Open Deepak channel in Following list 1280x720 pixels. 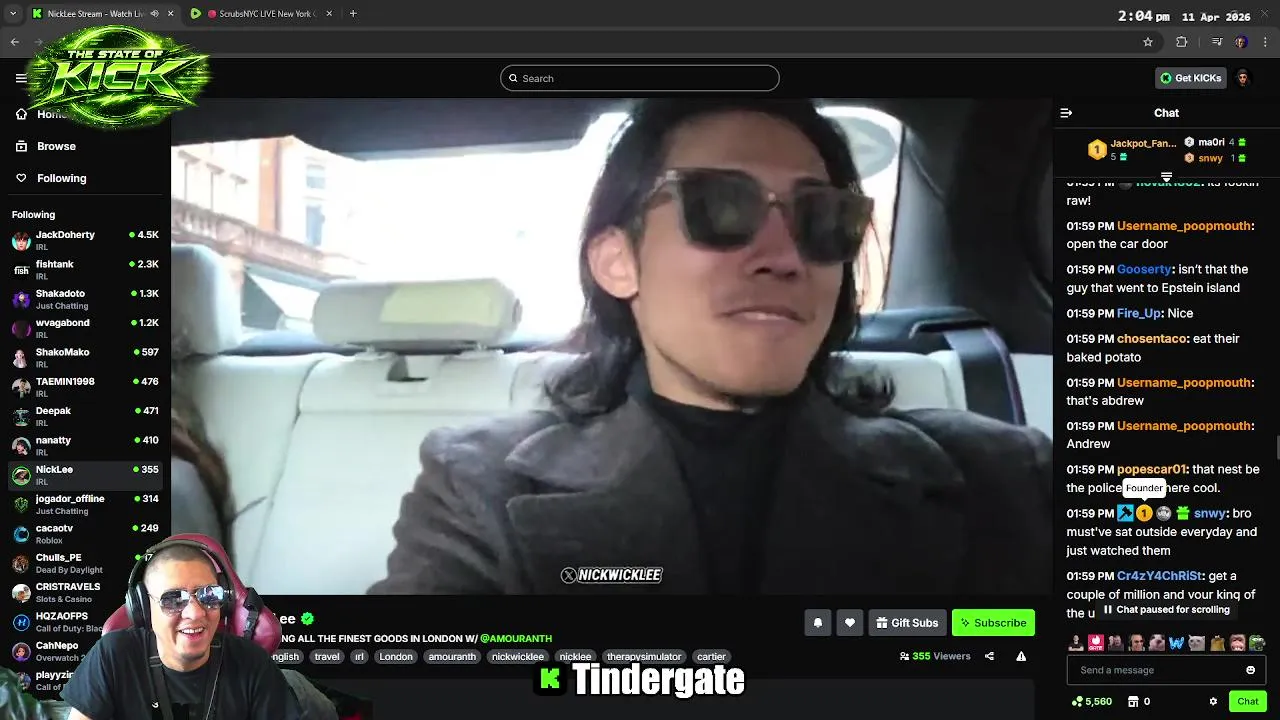86,416
